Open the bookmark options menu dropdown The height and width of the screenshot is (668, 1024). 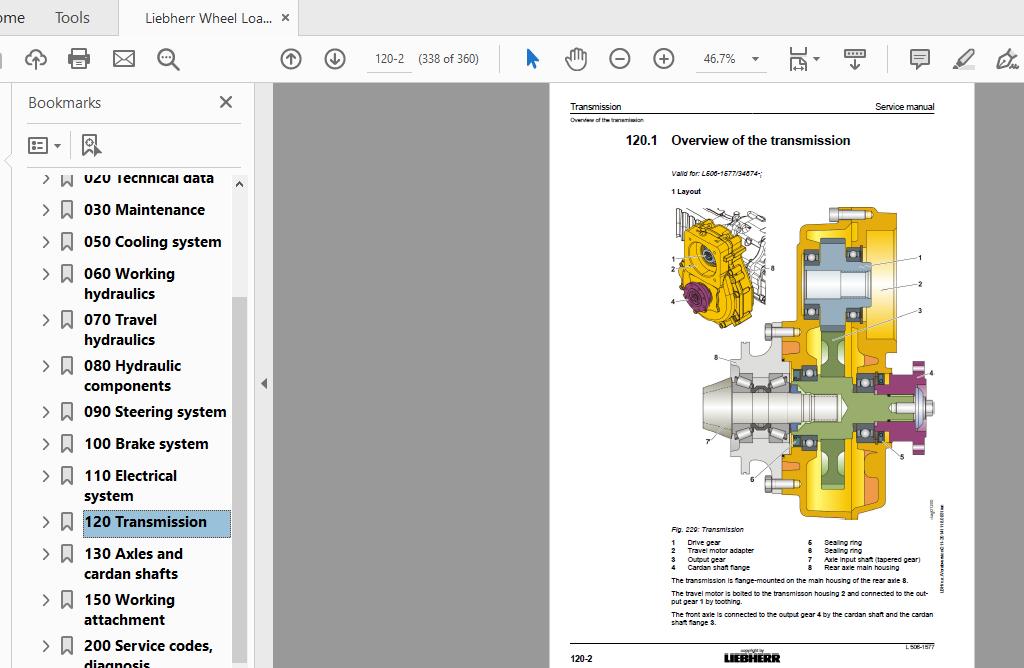pyautogui.click(x=44, y=144)
